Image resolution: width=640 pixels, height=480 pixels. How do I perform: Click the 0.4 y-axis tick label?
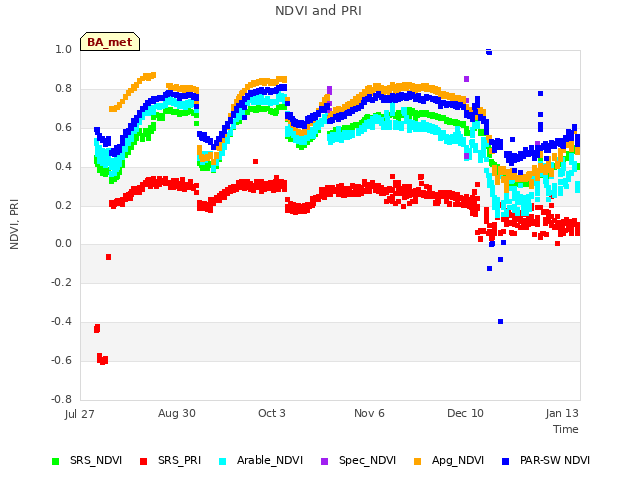click(x=64, y=167)
